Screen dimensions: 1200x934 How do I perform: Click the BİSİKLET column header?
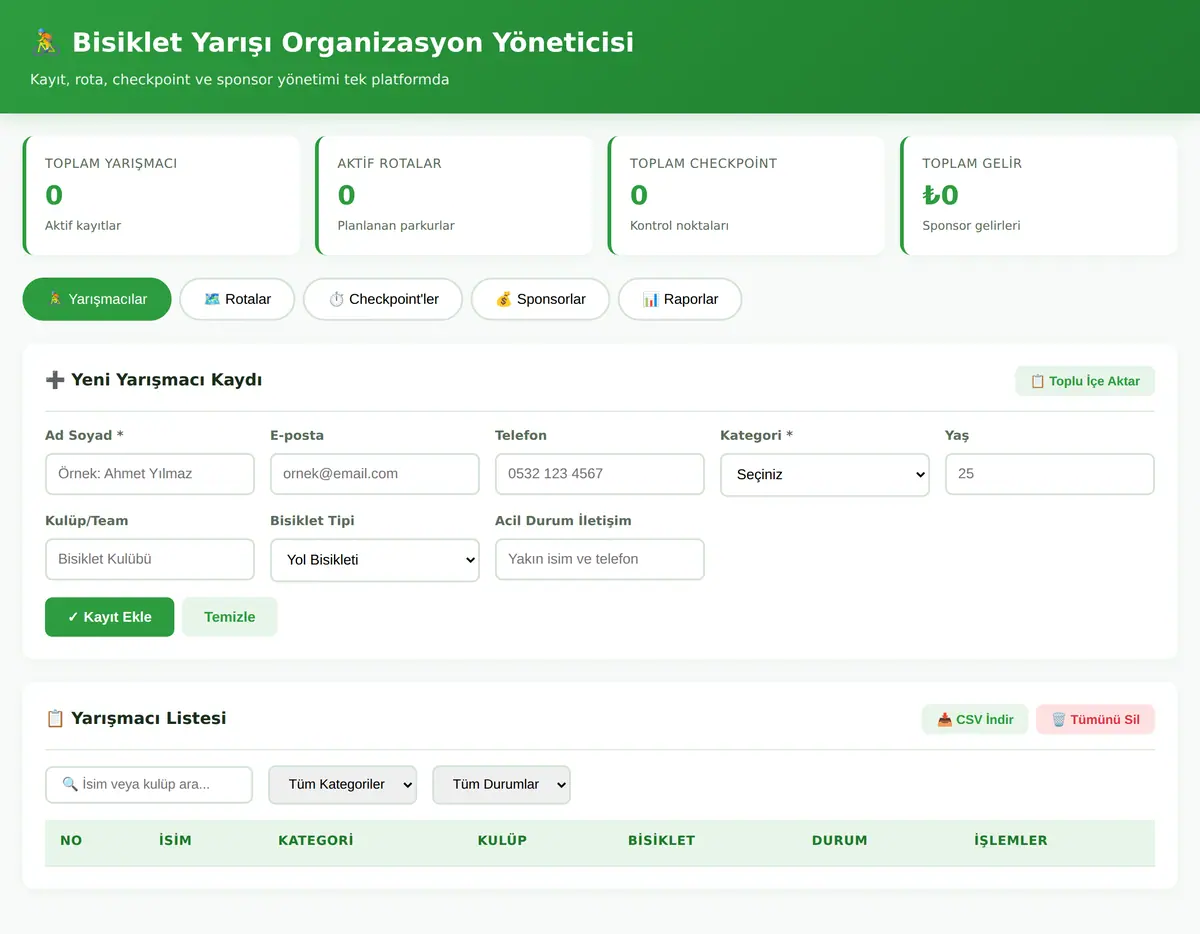[661, 840]
